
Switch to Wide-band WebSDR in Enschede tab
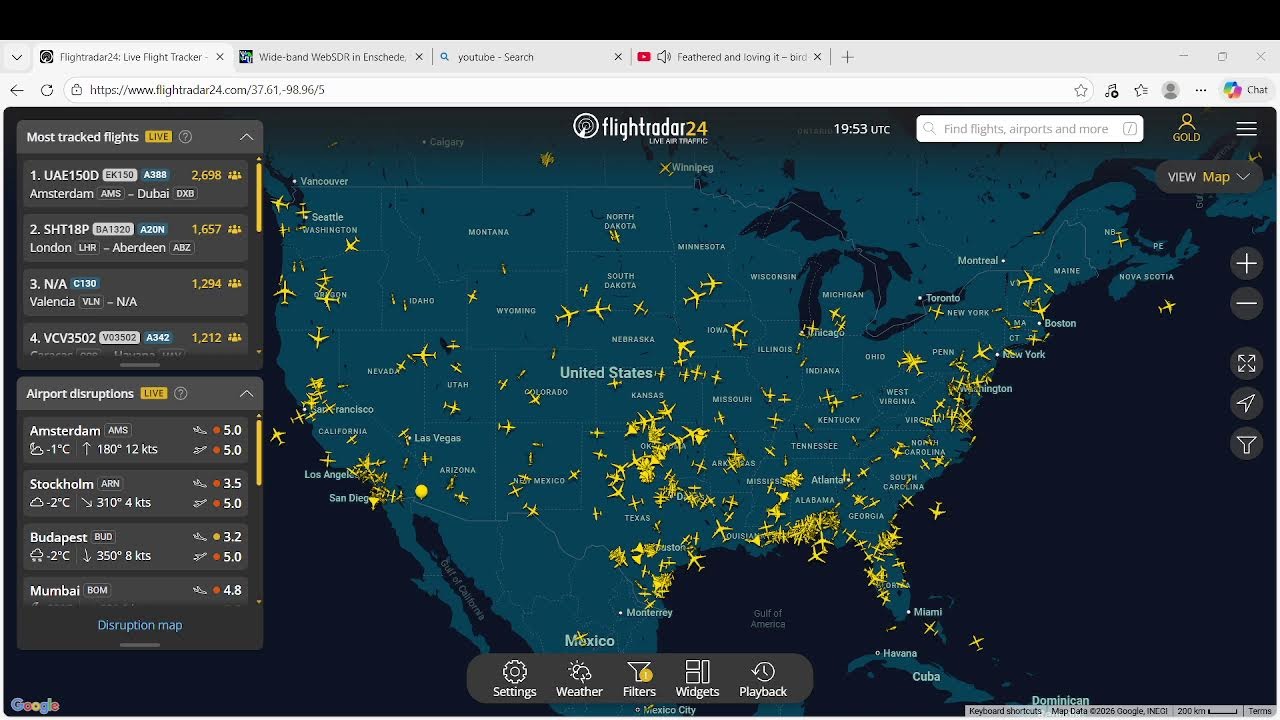tap(332, 57)
